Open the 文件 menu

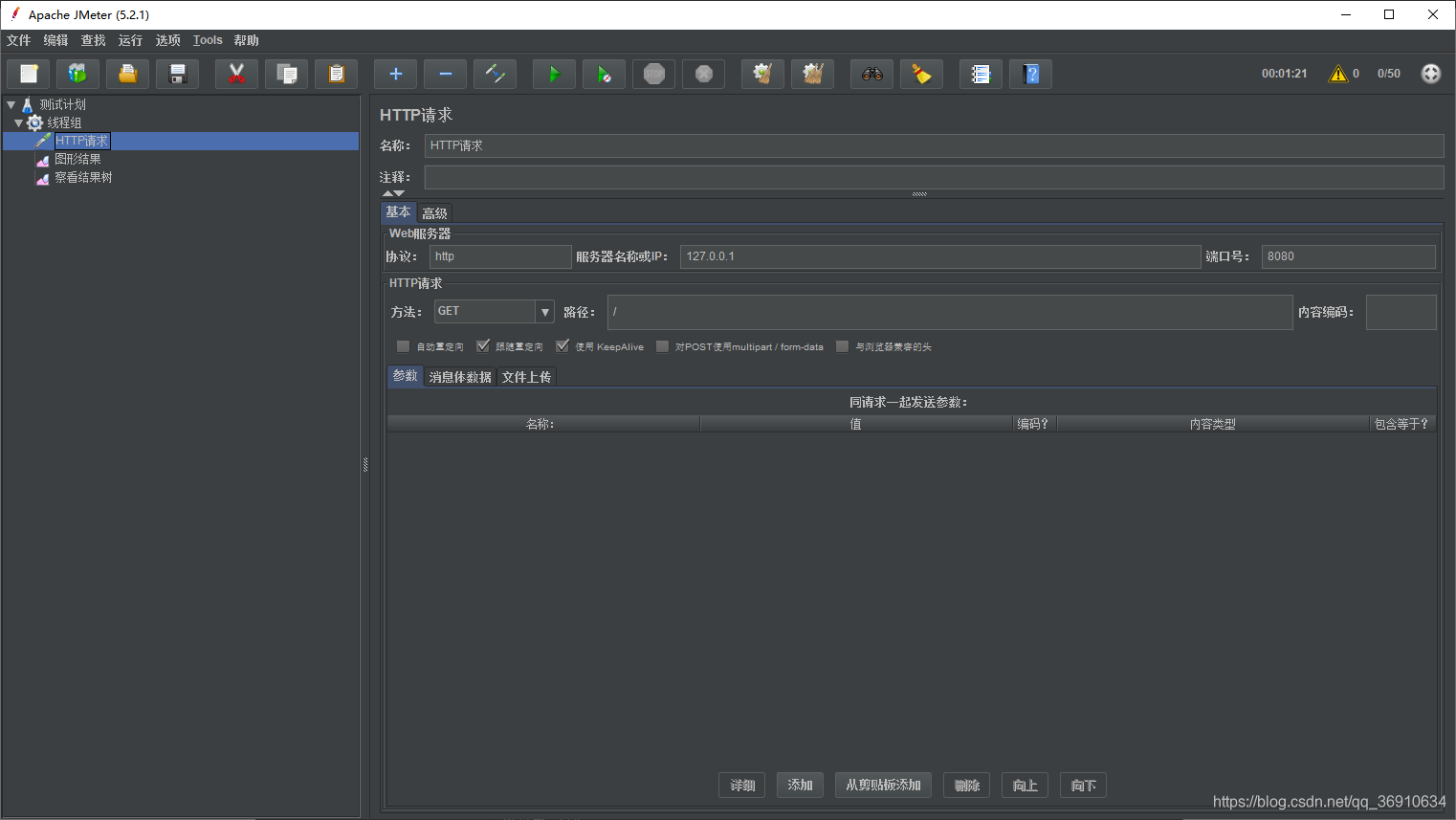point(18,40)
